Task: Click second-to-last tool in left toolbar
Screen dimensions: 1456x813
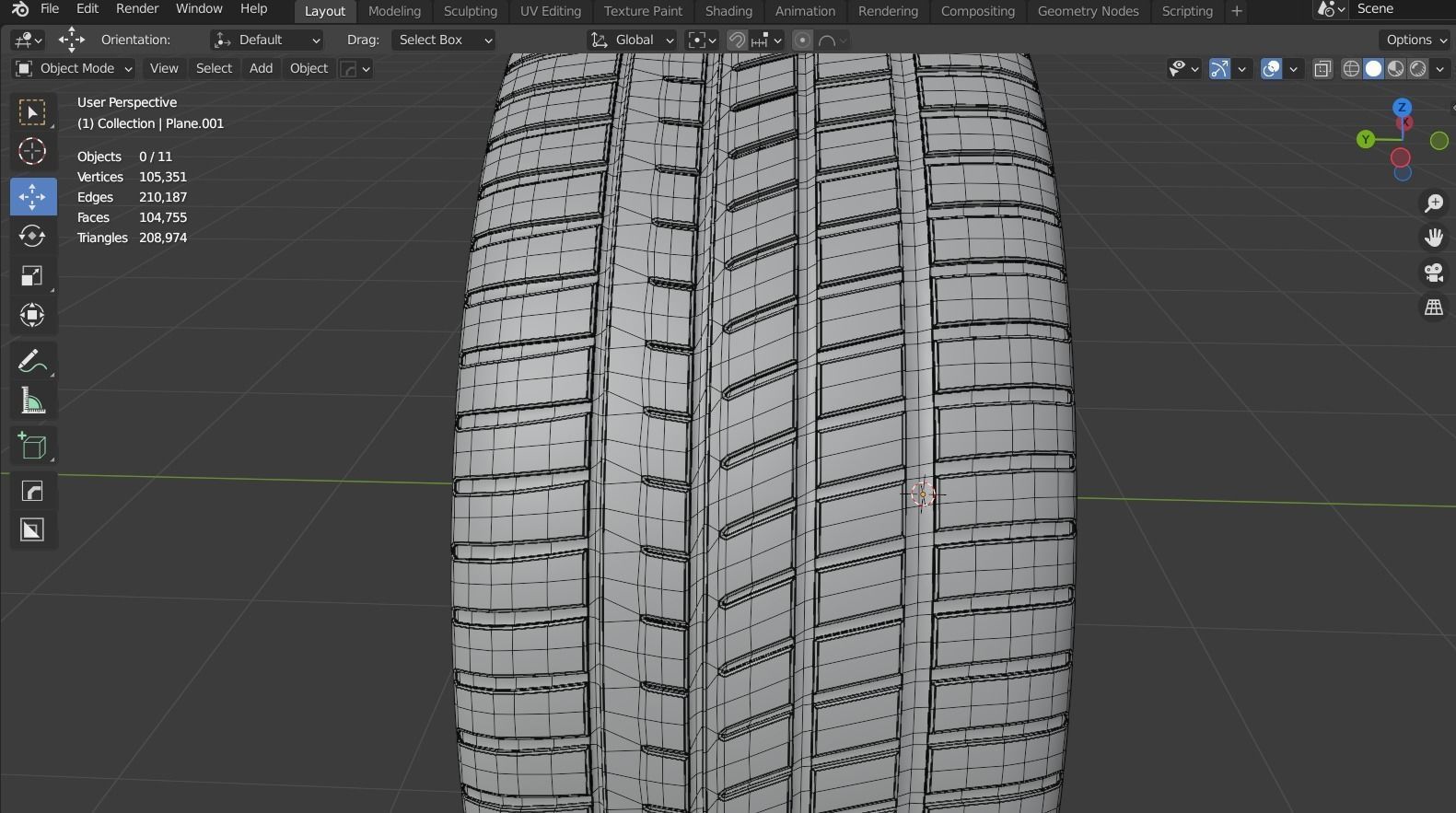Action: pyautogui.click(x=32, y=491)
